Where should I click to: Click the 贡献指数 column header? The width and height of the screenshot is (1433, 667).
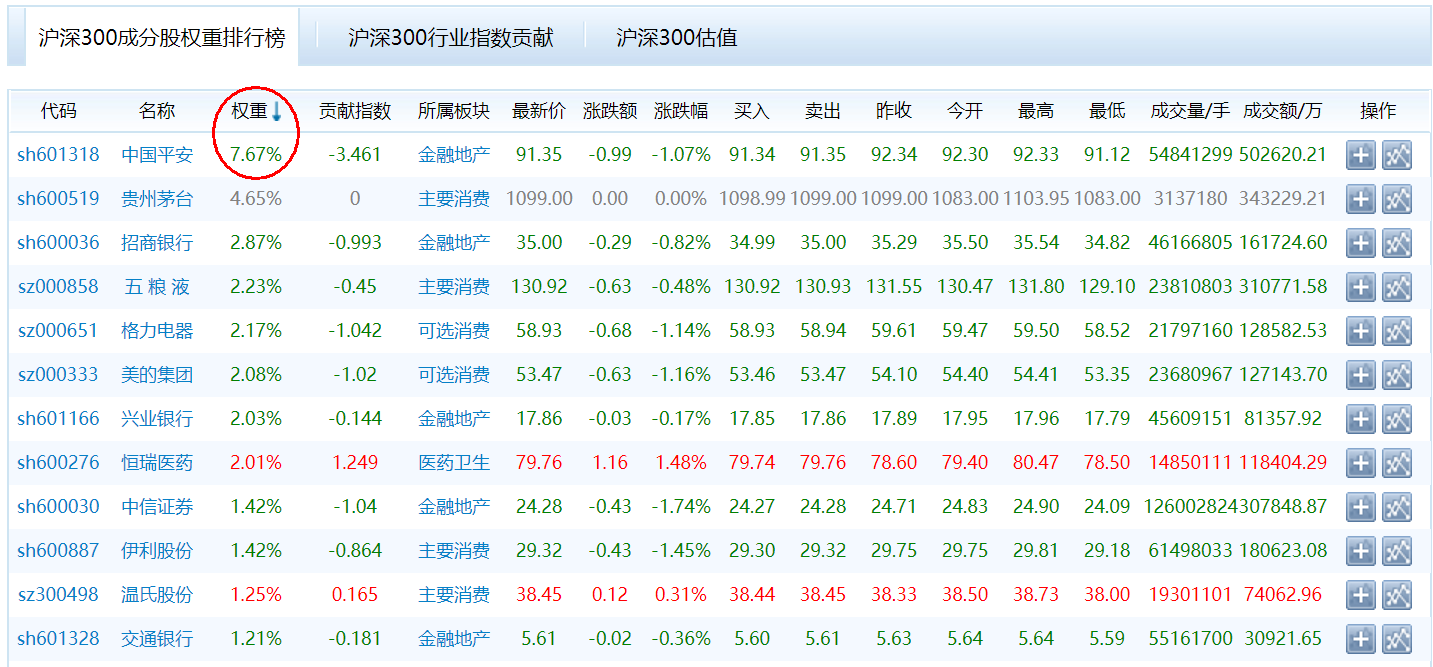click(355, 111)
